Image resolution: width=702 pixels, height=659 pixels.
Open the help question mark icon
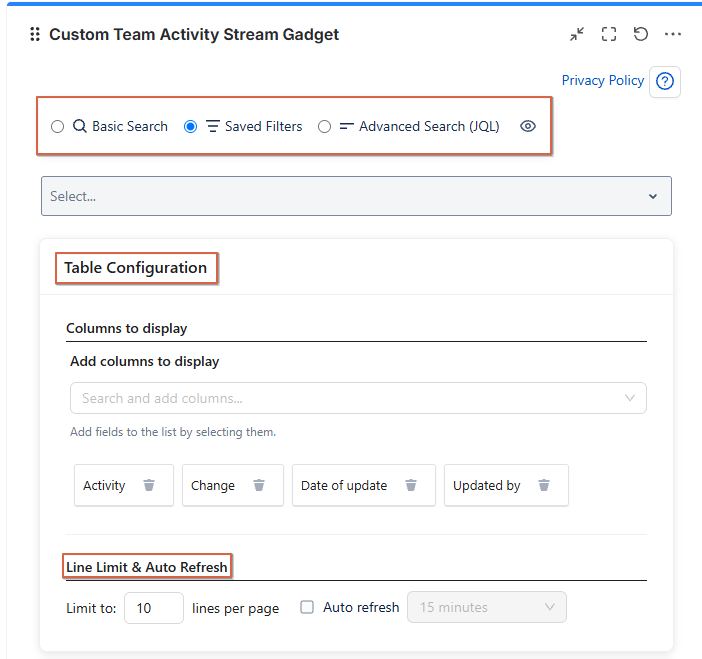665,81
